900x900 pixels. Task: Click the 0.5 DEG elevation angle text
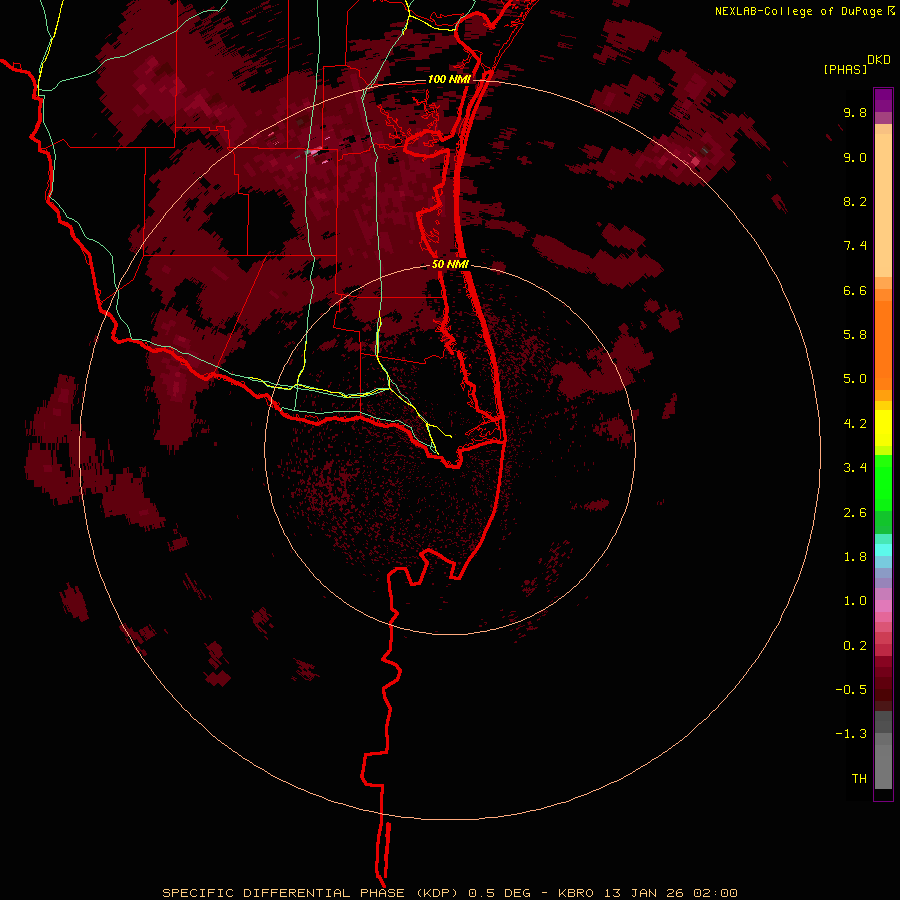(x=499, y=893)
